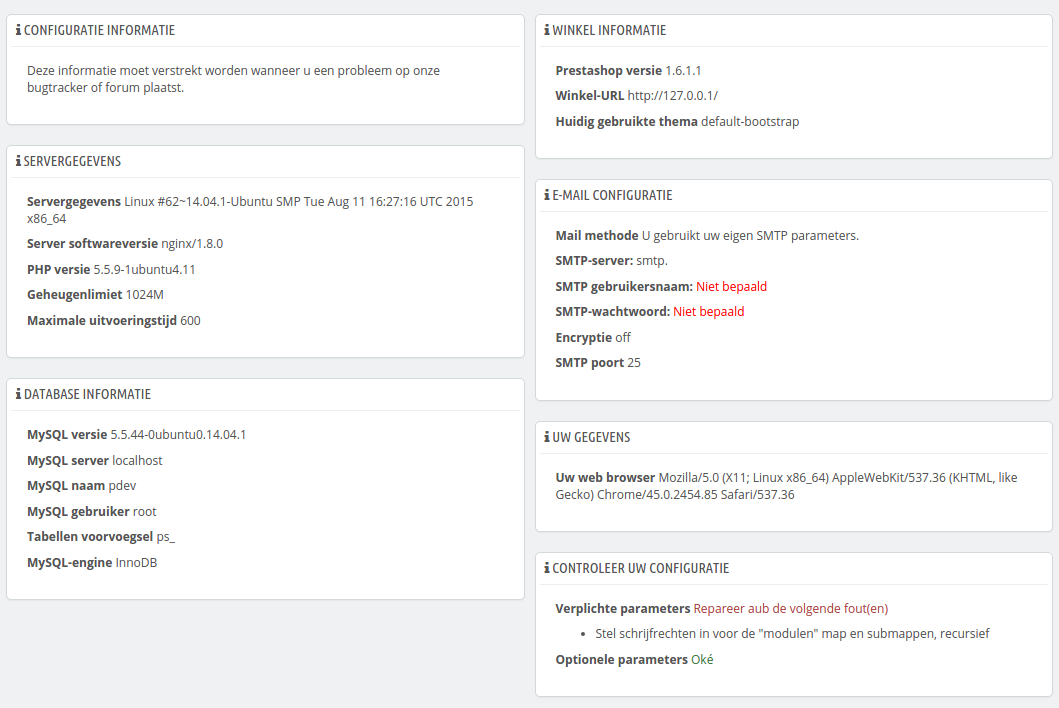This screenshot has width=1059, height=708.
Task: Click the red 'Niet bepaald' SMTP-wachtwoord text
Action: tap(708, 311)
